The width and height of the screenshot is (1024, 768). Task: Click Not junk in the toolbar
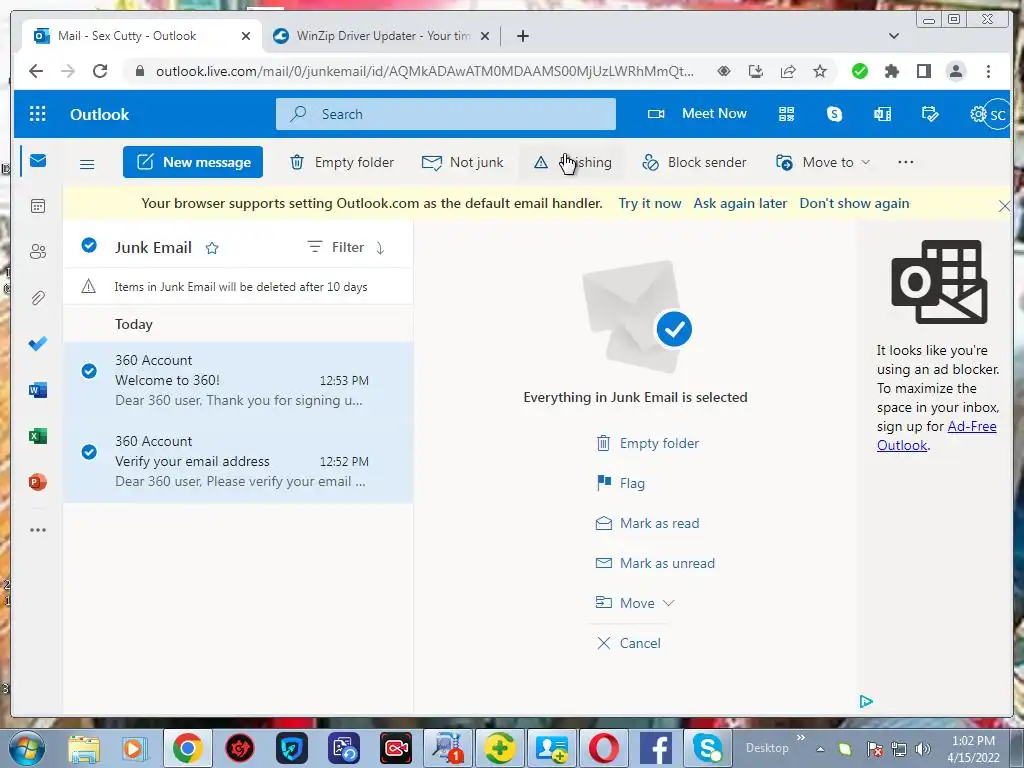tap(462, 162)
